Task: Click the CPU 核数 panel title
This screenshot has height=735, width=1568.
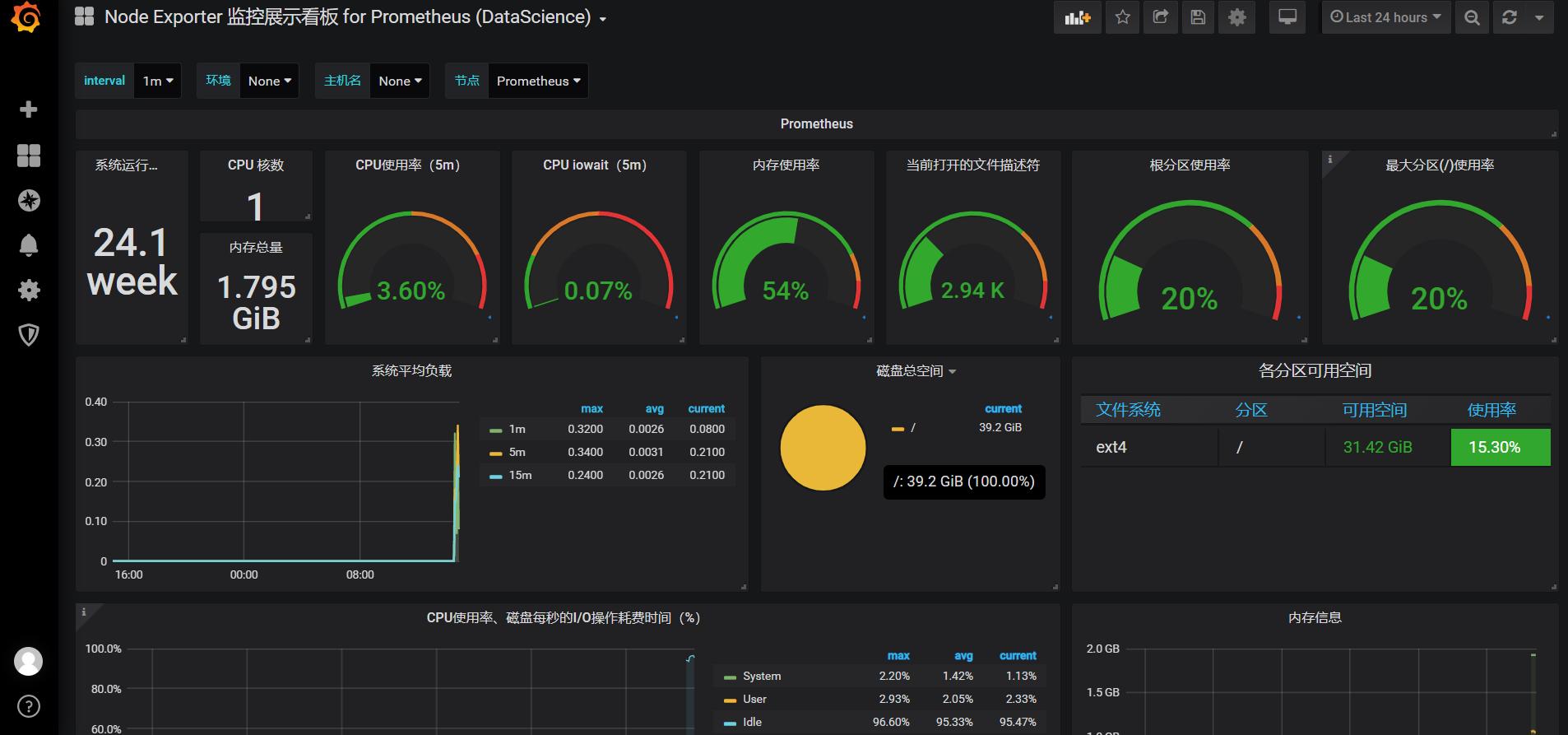Action: pos(256,165)
